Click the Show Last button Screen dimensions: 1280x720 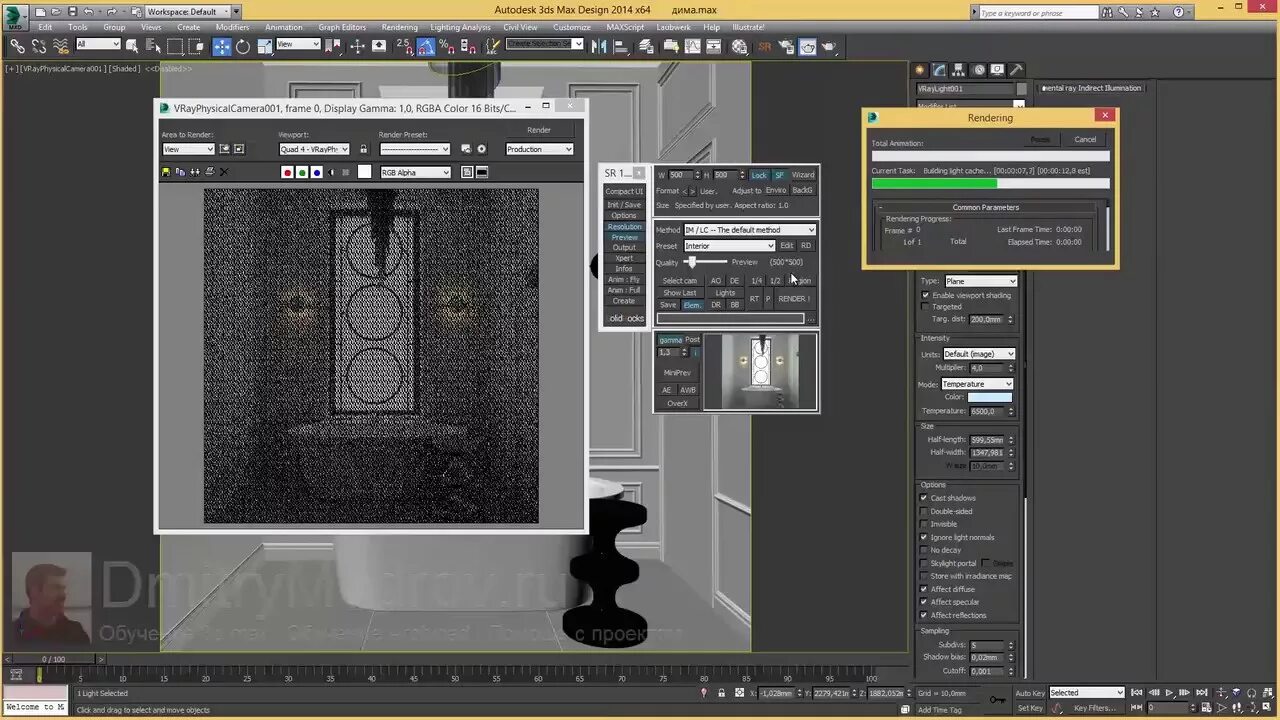[x=680, y=293]
